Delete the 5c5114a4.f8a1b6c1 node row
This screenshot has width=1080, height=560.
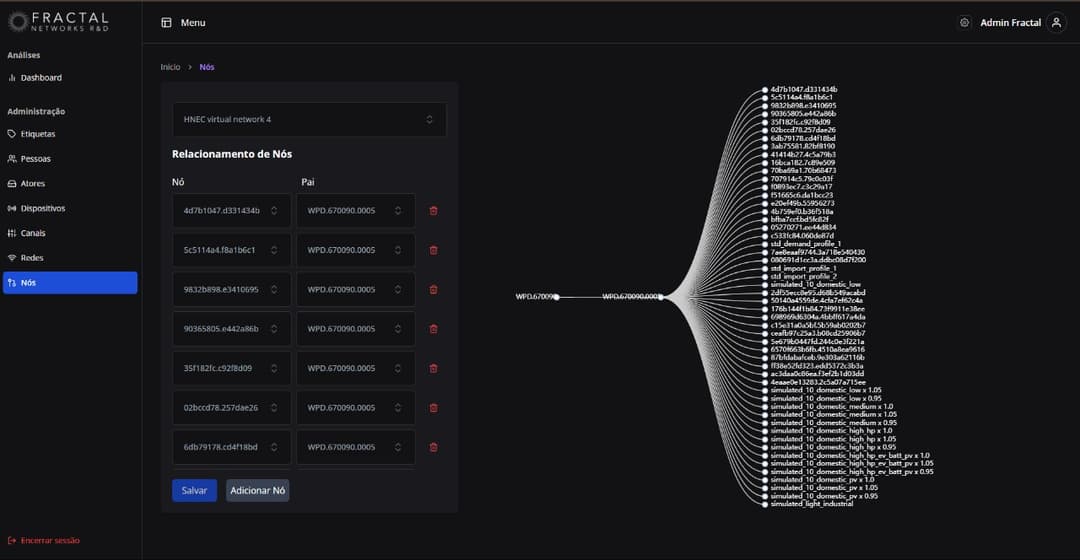(433, 250)
